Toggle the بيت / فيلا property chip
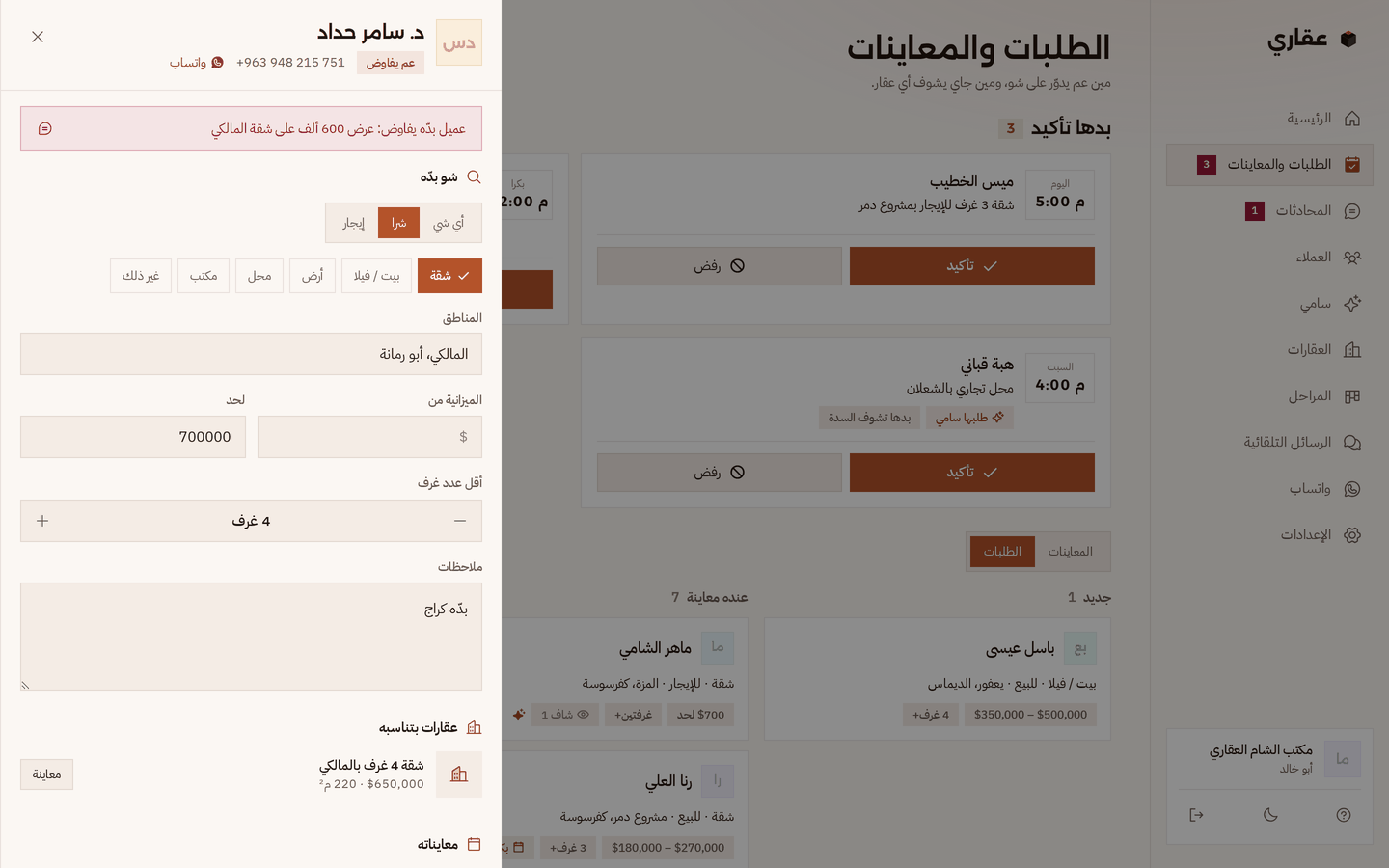The image size is (1389, 868). coord(376,276)
